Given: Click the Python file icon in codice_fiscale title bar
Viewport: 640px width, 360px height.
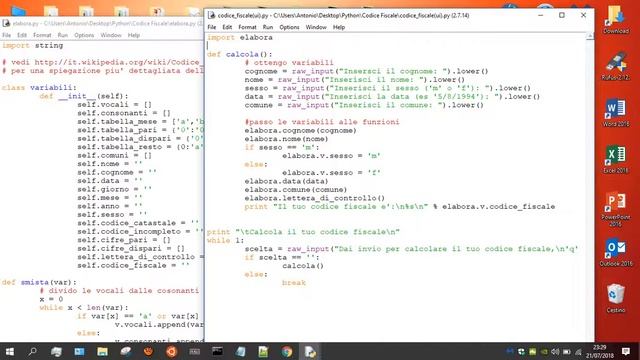Looking at the screenshot, I should pos(211,16).
